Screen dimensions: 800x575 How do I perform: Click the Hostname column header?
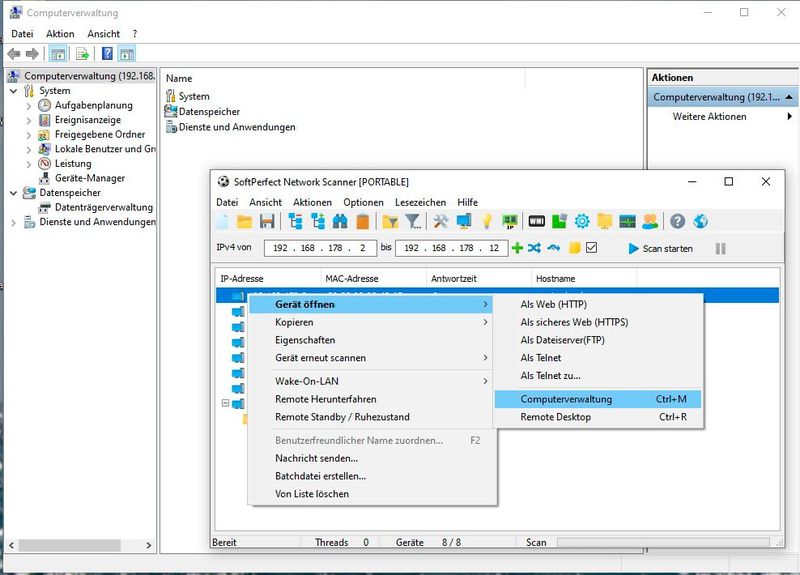(x=584, y=279)
